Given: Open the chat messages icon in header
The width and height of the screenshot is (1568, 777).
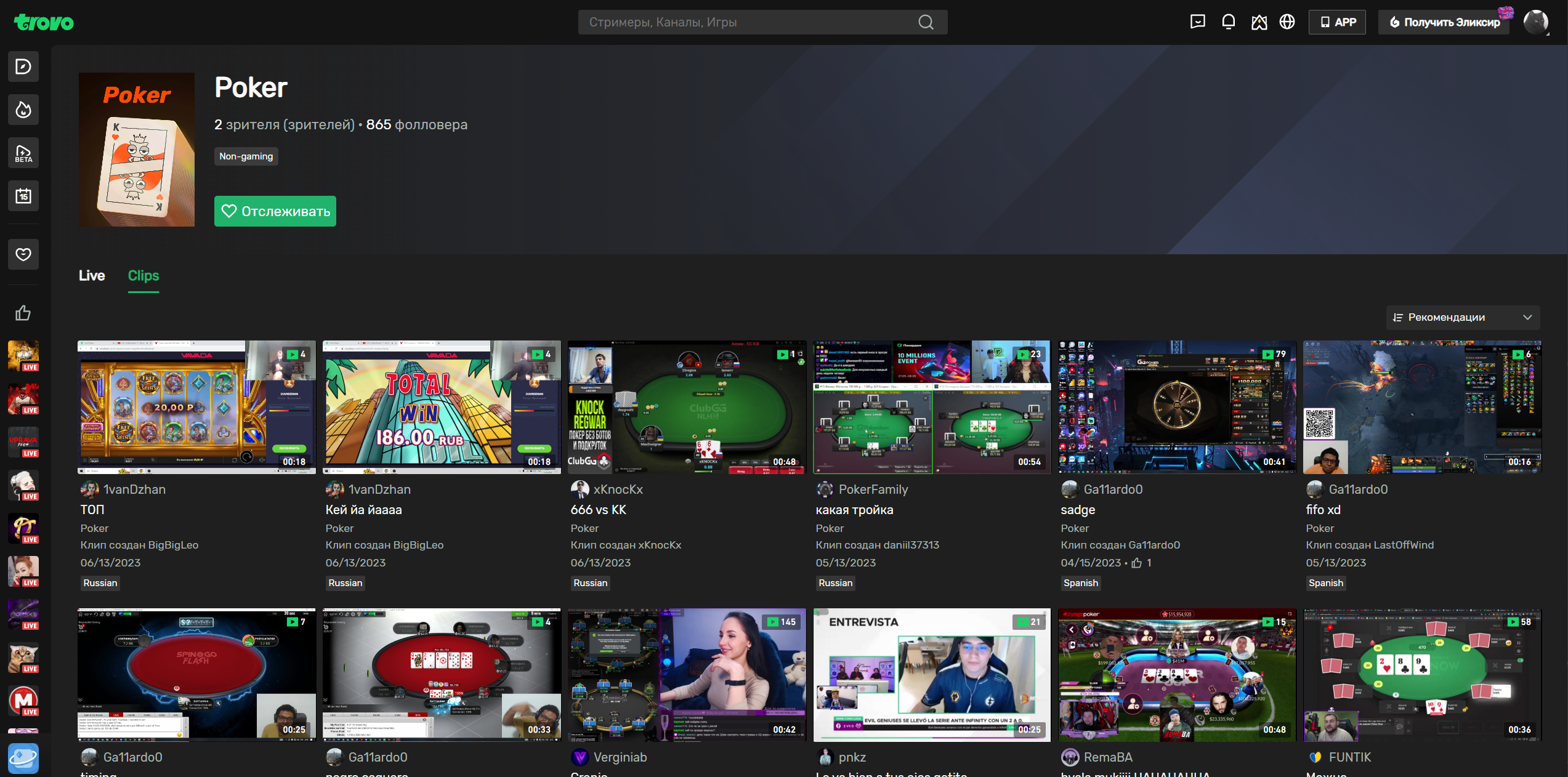Looking at the screenshot, I should click(x=1197, y=22).
